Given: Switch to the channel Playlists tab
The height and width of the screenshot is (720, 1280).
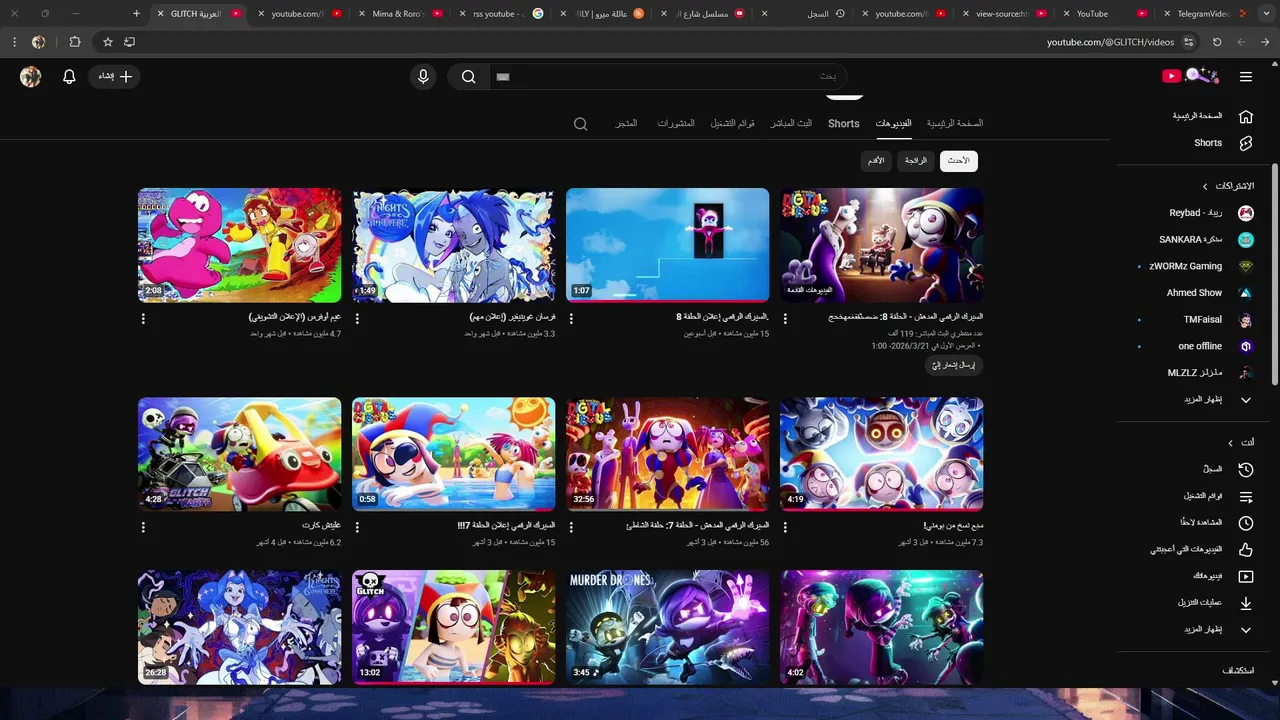Looking at the screenshot, I should tap(733, 124).
